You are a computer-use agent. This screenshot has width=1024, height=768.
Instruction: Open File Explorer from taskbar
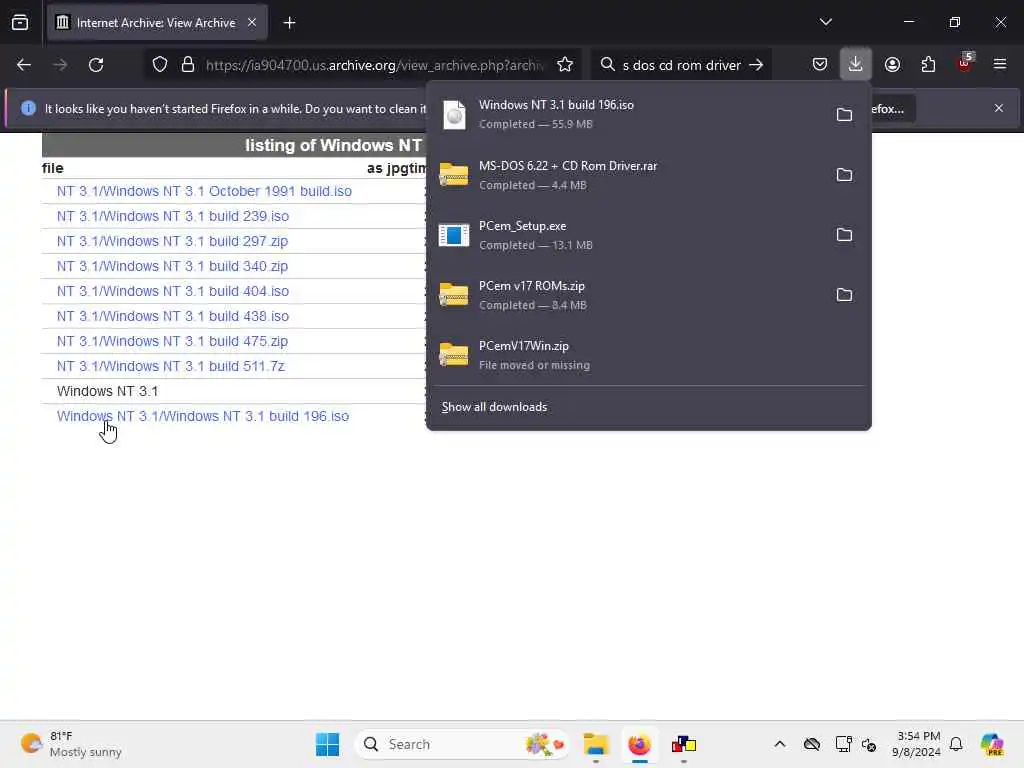tap(596, 744)
